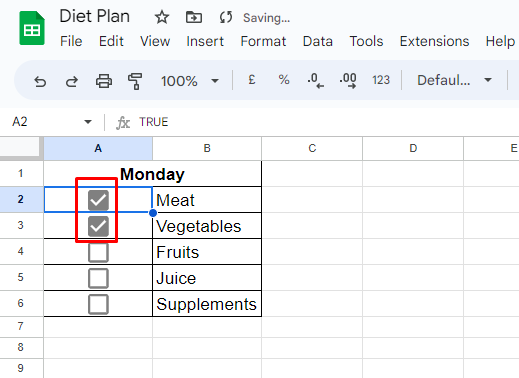519x378 pixels.
Task: Open Google Sheets home logo
Action: click(32, 28)
